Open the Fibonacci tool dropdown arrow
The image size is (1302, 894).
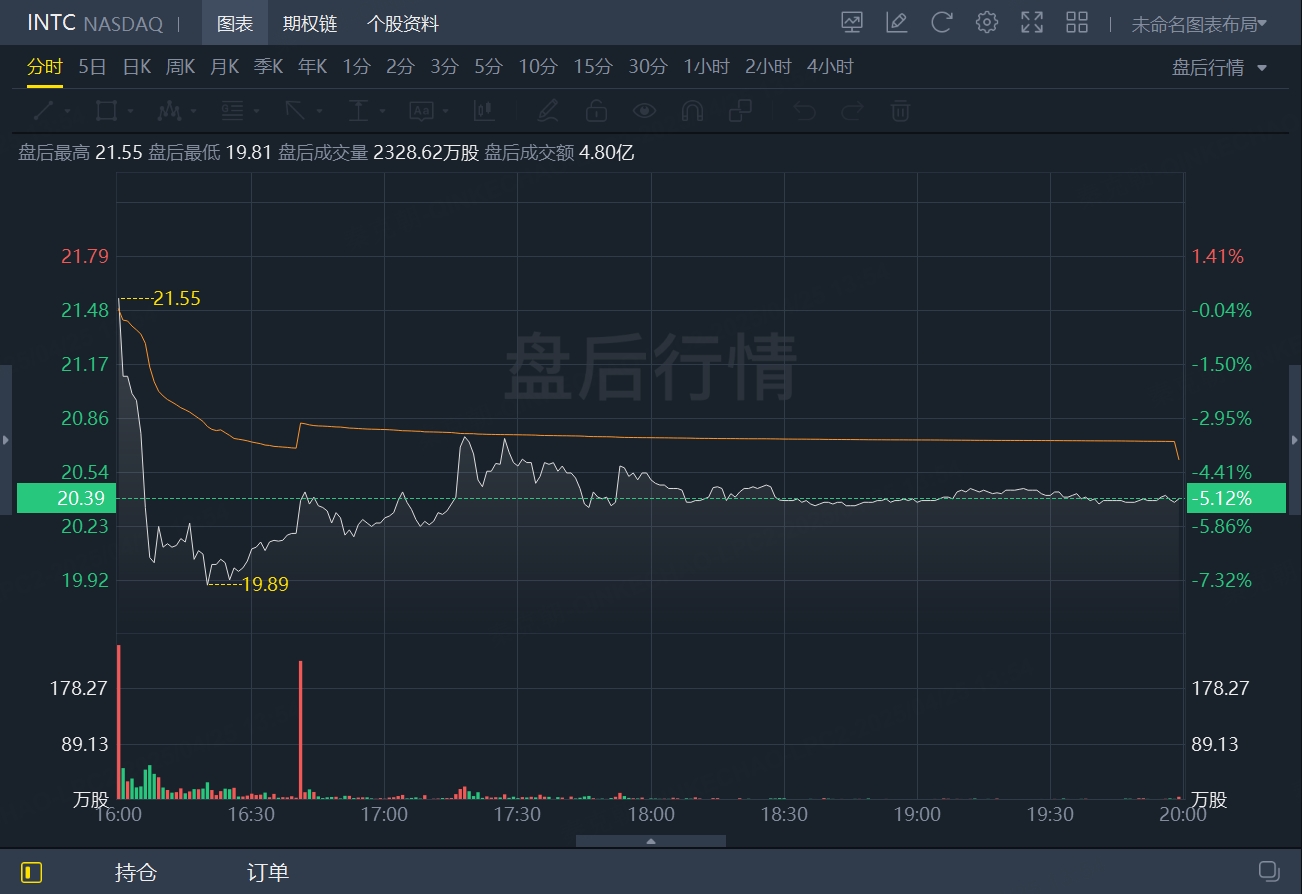click(x=256, y=111)
